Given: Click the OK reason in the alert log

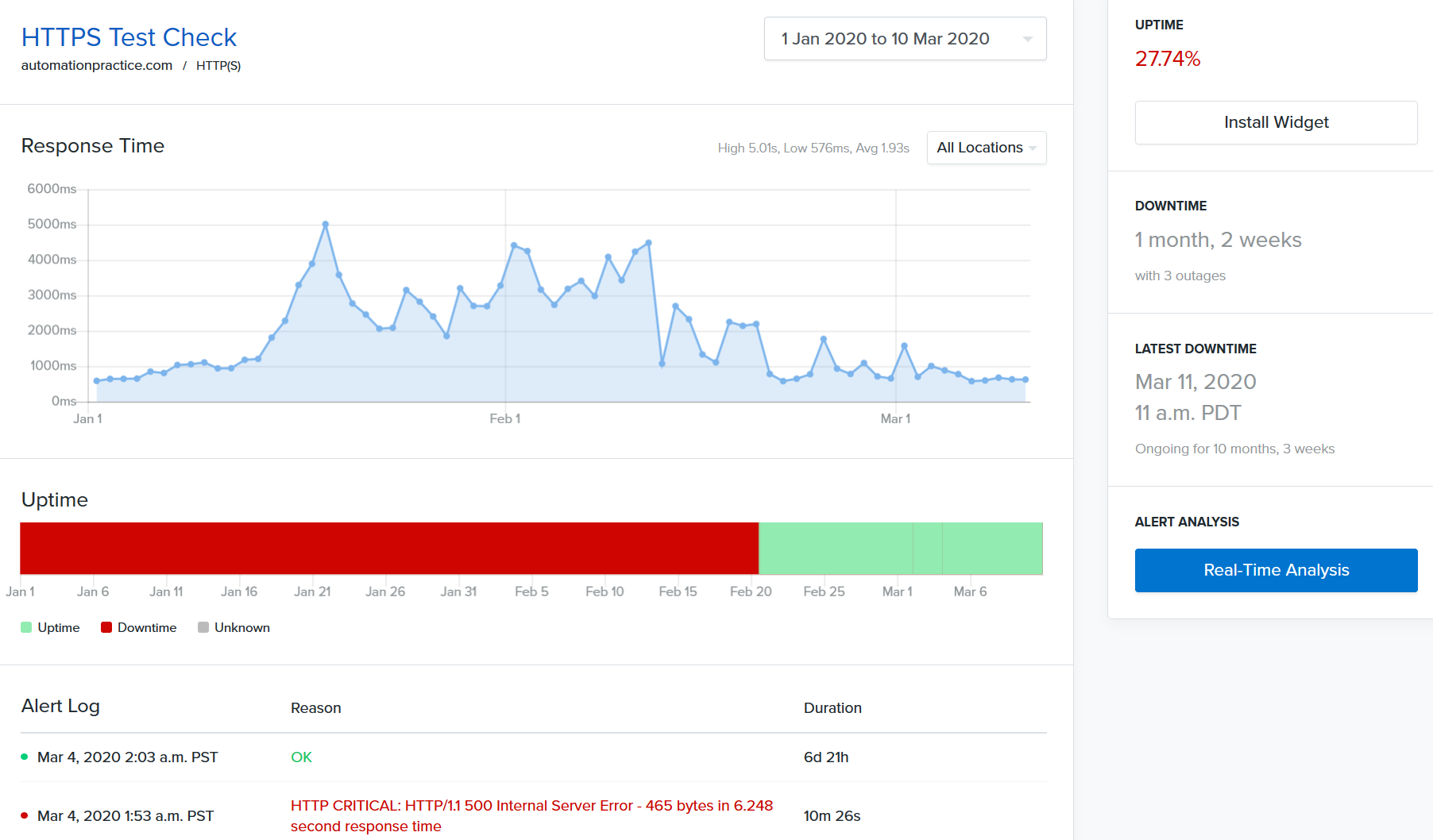Looking at the screenshot, I should pos(301,757).
